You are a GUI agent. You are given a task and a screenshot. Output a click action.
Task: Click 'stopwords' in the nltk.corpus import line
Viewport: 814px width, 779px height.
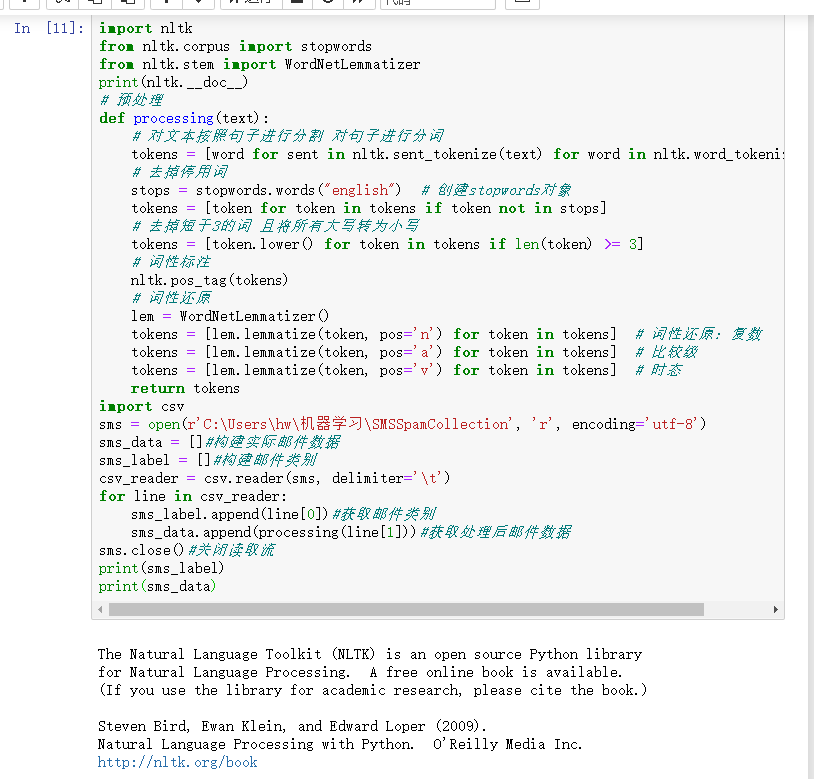click(336, 46)
